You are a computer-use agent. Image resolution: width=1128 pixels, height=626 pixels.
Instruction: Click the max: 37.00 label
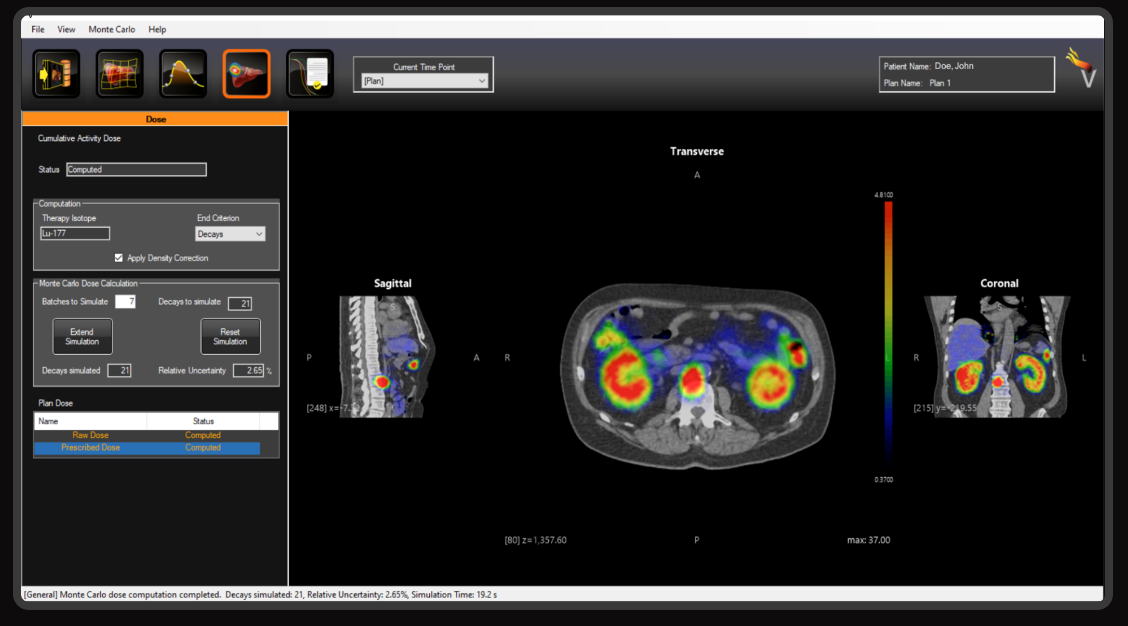(x=868, y=540)
